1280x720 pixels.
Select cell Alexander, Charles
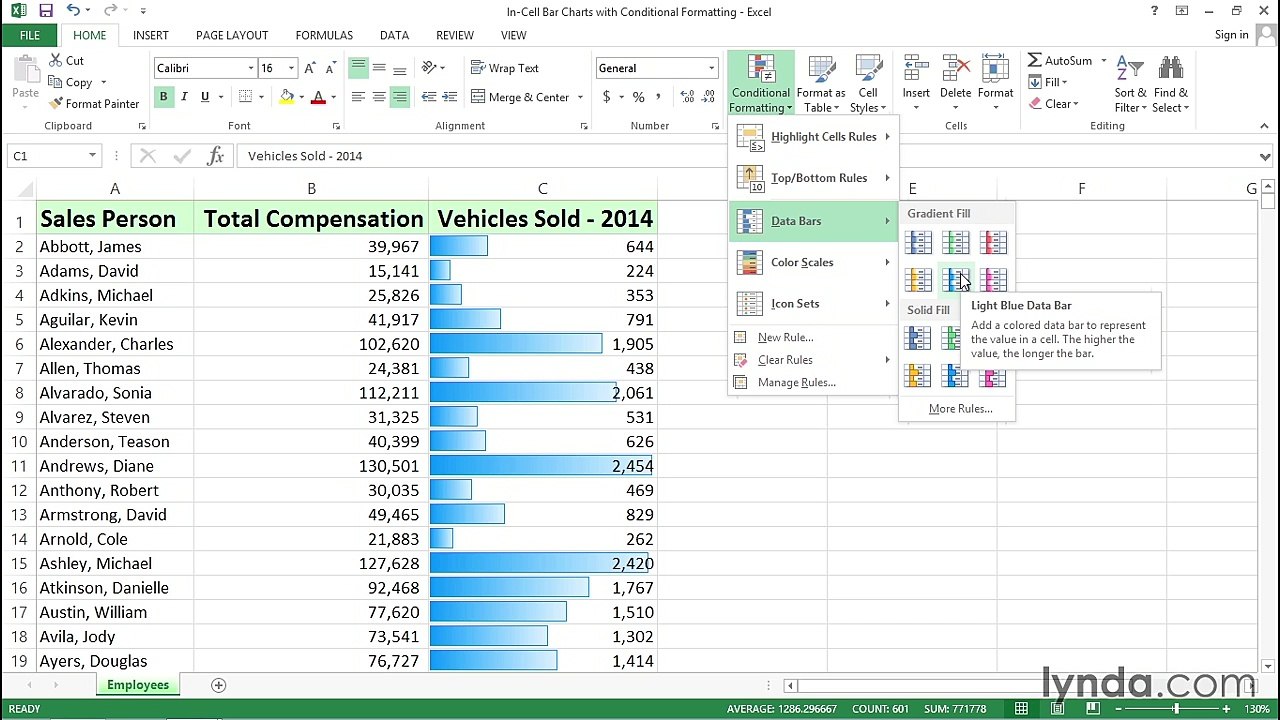pyautogui.click(x=115, y=344)
